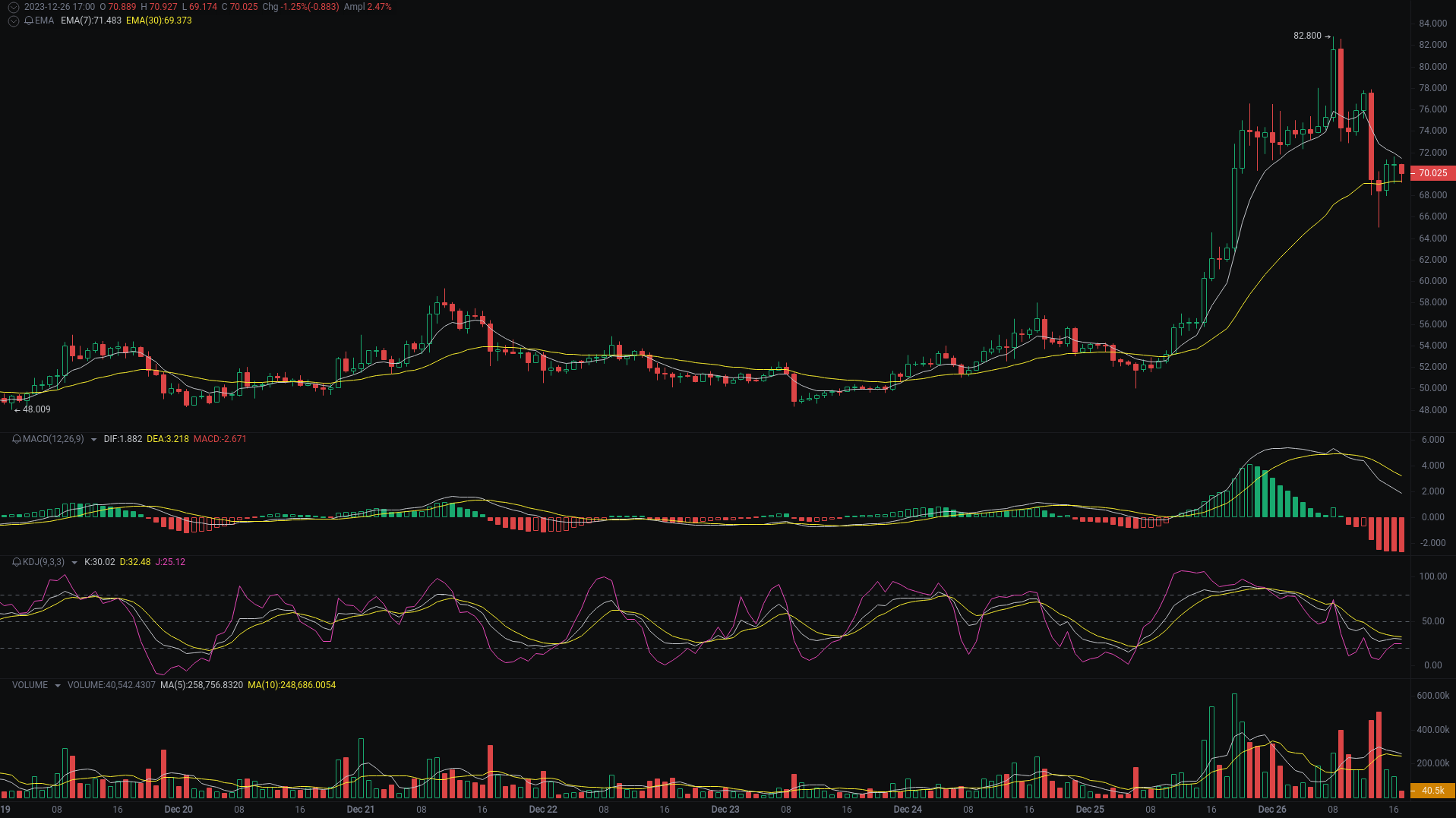Click the Chg -1.25%(-0.883) value
This screenshot has width=1456, height=818.
tap(301, 7)
